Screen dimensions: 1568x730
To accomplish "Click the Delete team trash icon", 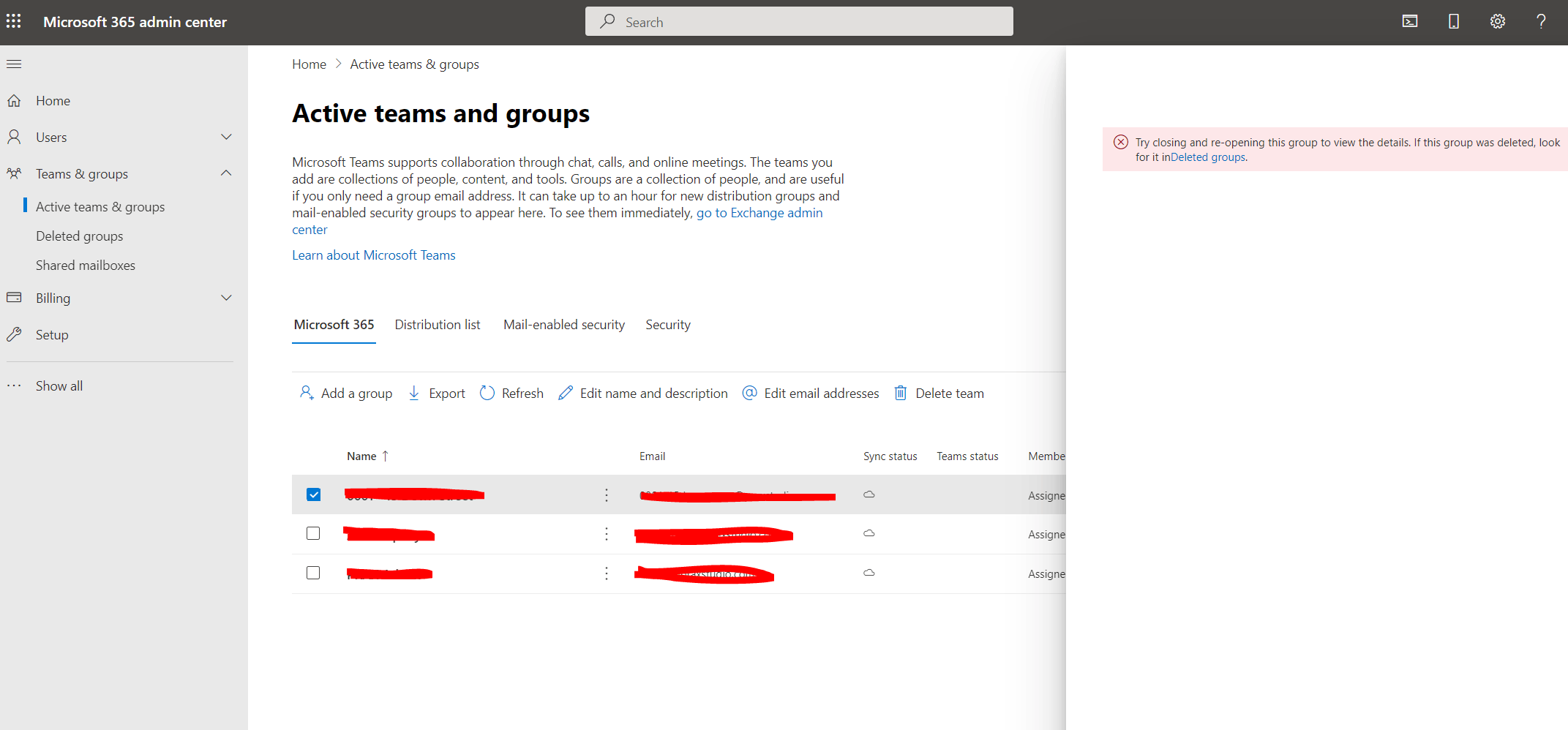I will [x=901, y=394].
